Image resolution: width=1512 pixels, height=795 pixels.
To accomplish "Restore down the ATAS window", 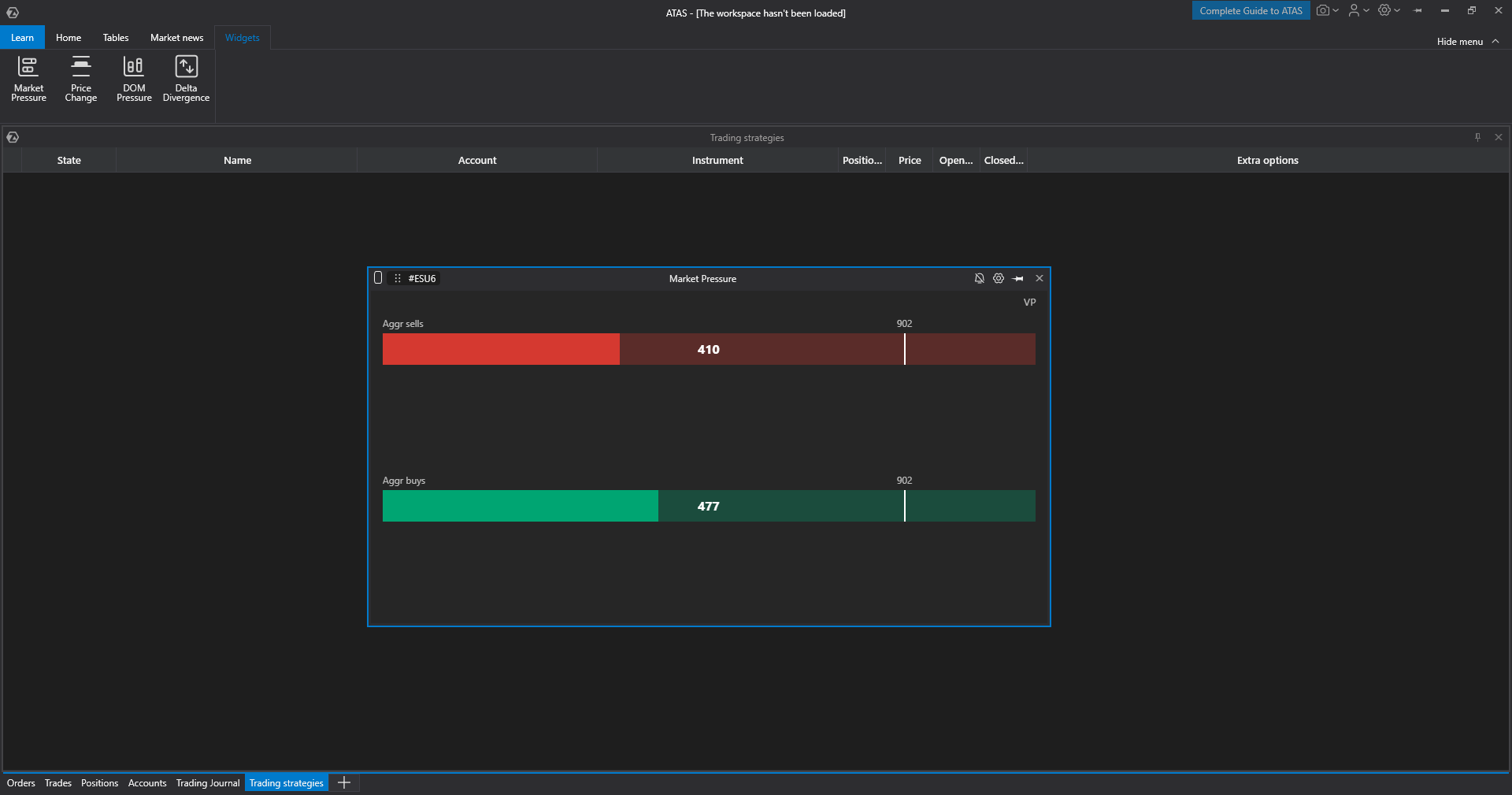I will (x=1472, y=10).
